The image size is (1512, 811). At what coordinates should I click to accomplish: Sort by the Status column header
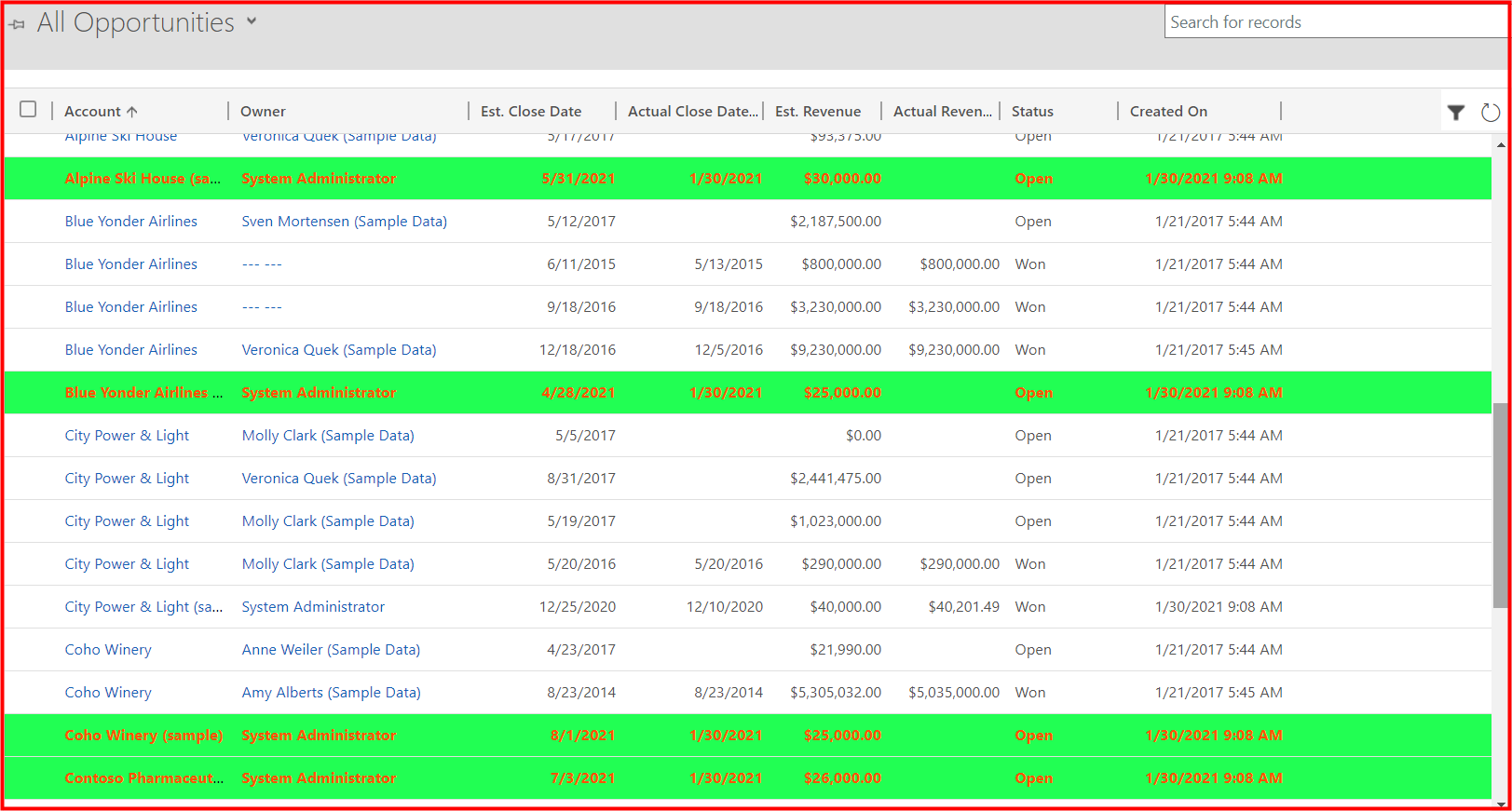pyautogui.click(x=1032, y=111)
